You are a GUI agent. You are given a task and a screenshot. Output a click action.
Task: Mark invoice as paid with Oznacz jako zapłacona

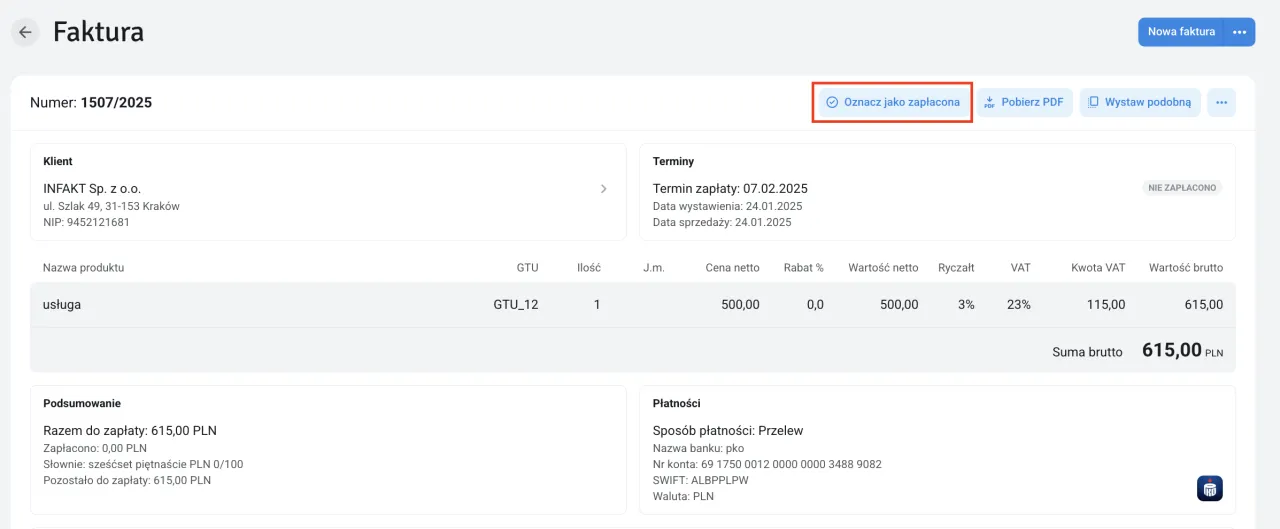click(x=892, y=102)
